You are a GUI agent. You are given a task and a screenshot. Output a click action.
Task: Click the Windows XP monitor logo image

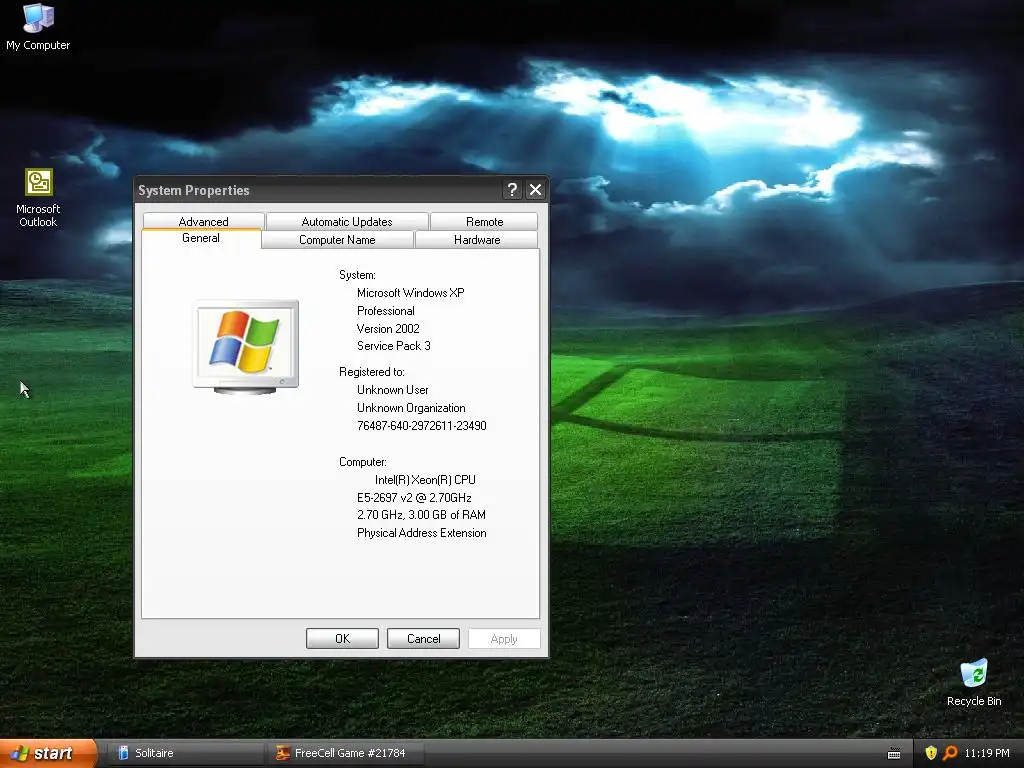click(246, 347)
